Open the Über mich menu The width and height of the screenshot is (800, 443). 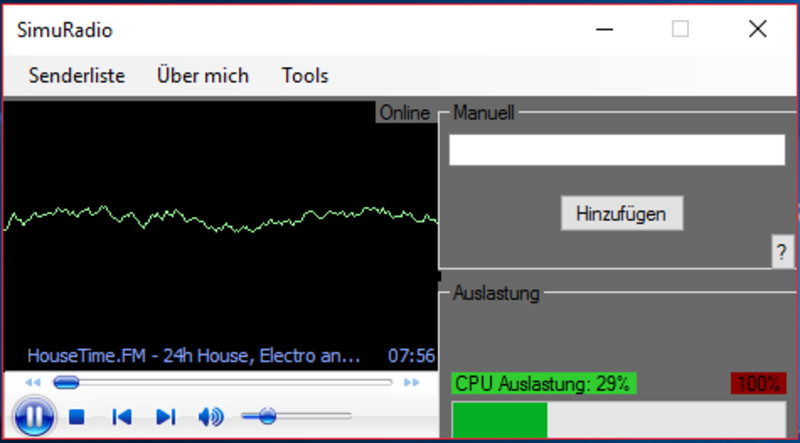point(203,75)
